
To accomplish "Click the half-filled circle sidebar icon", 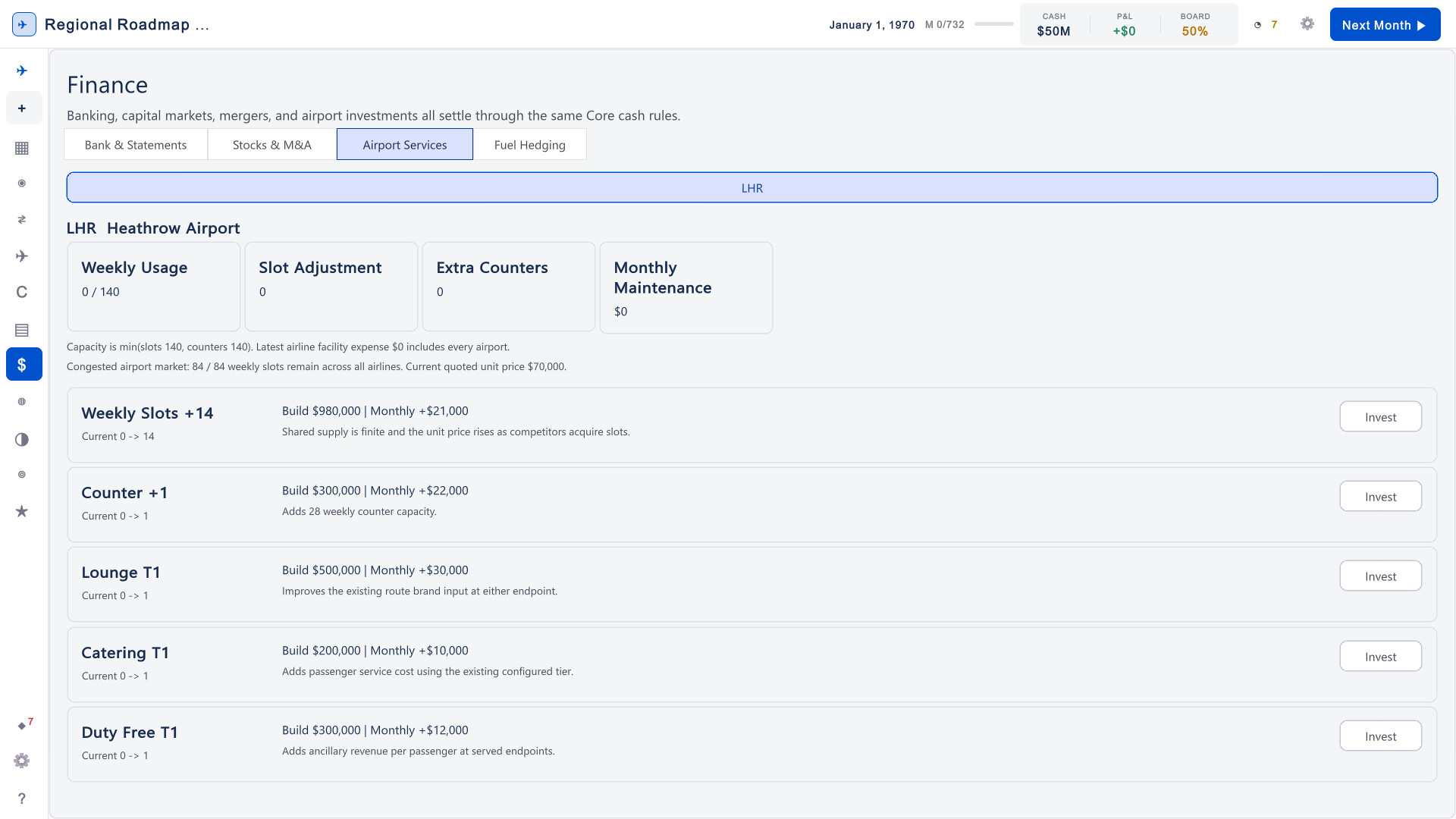I will pyautogui.click(x=22, y=439).
